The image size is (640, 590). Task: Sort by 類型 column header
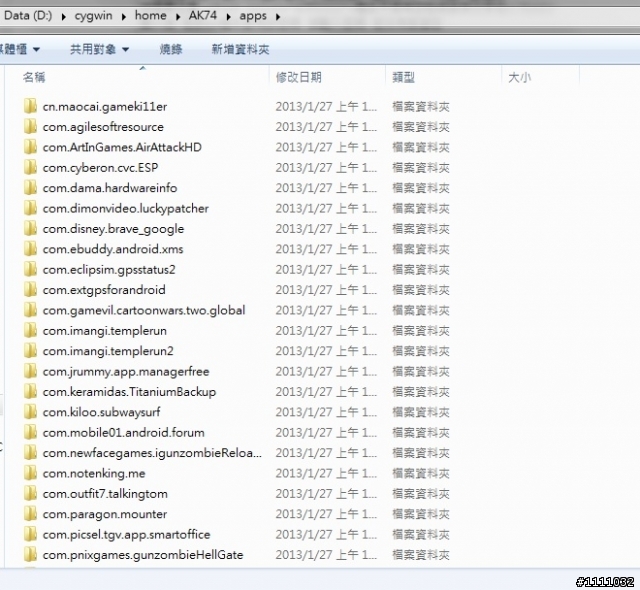404,77
